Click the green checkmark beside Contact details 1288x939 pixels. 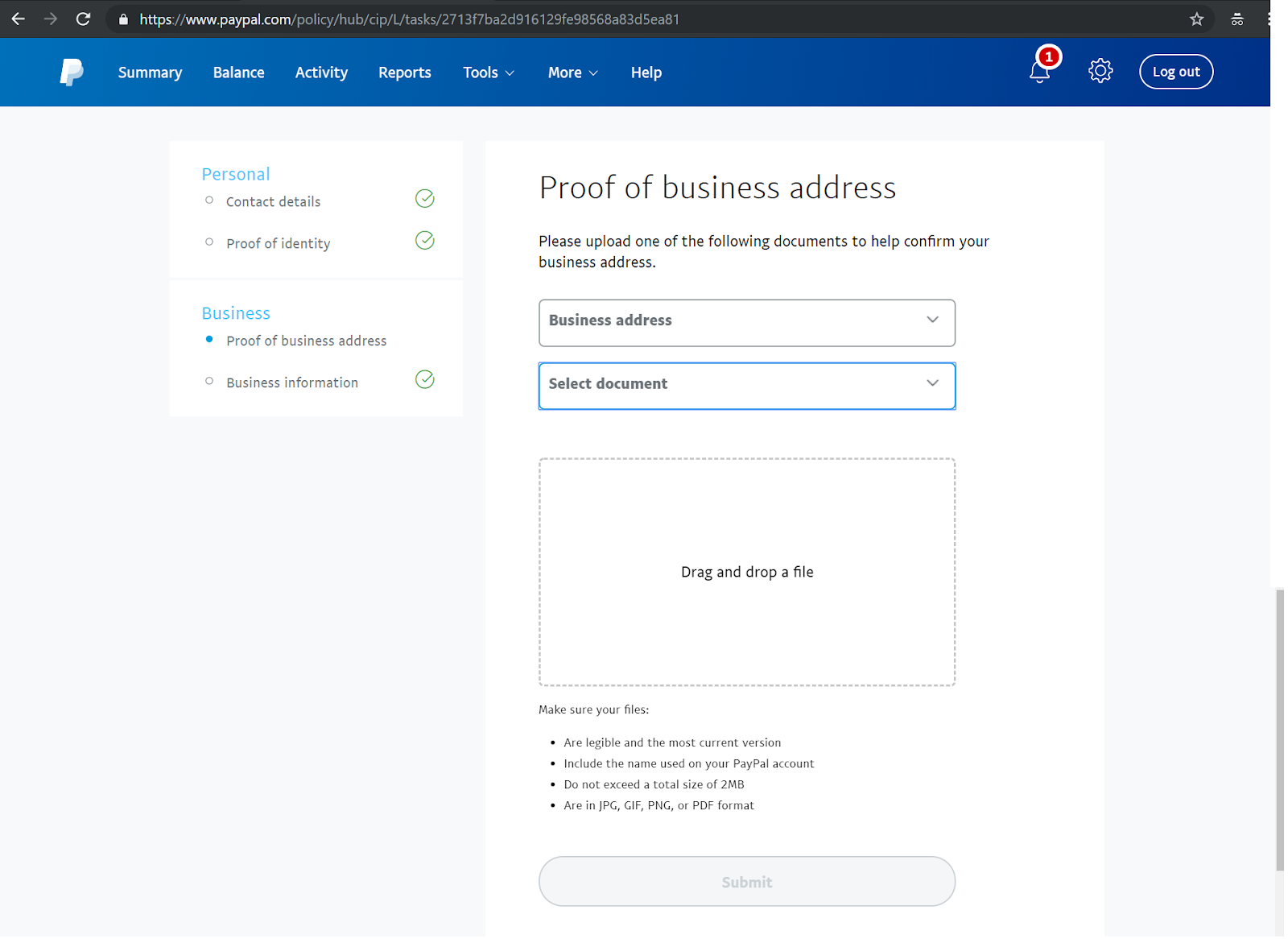[x=425, y=199]
